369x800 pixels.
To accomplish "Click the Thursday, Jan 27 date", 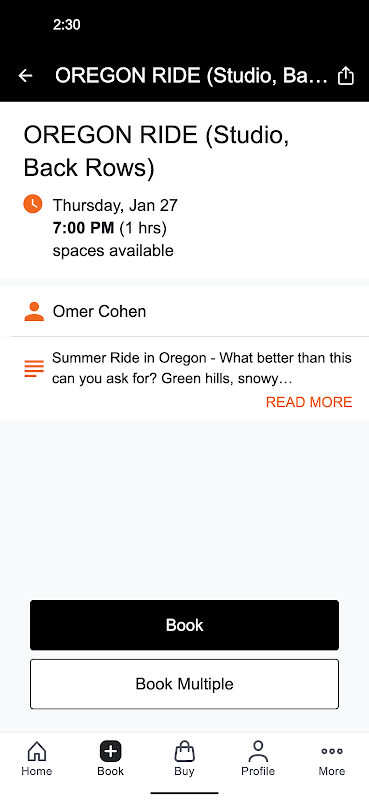I will 115,206.
